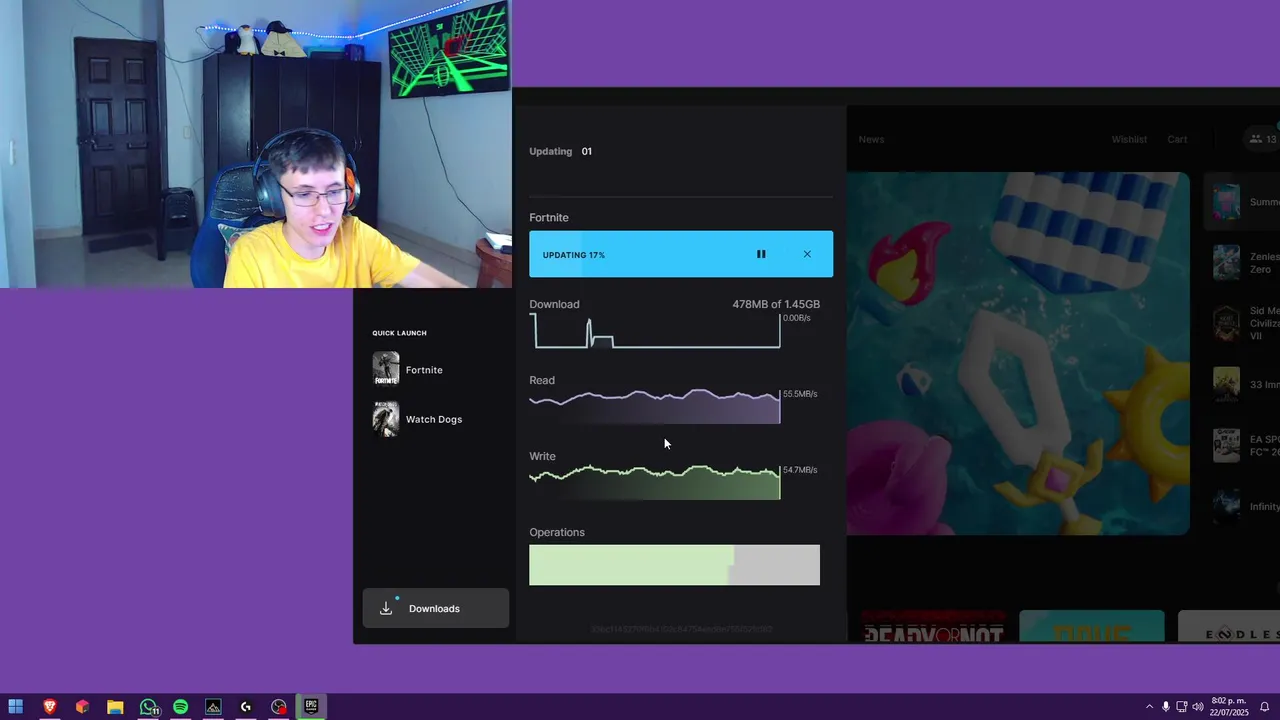Open Brave browser from taskbar

click(49, 707)
